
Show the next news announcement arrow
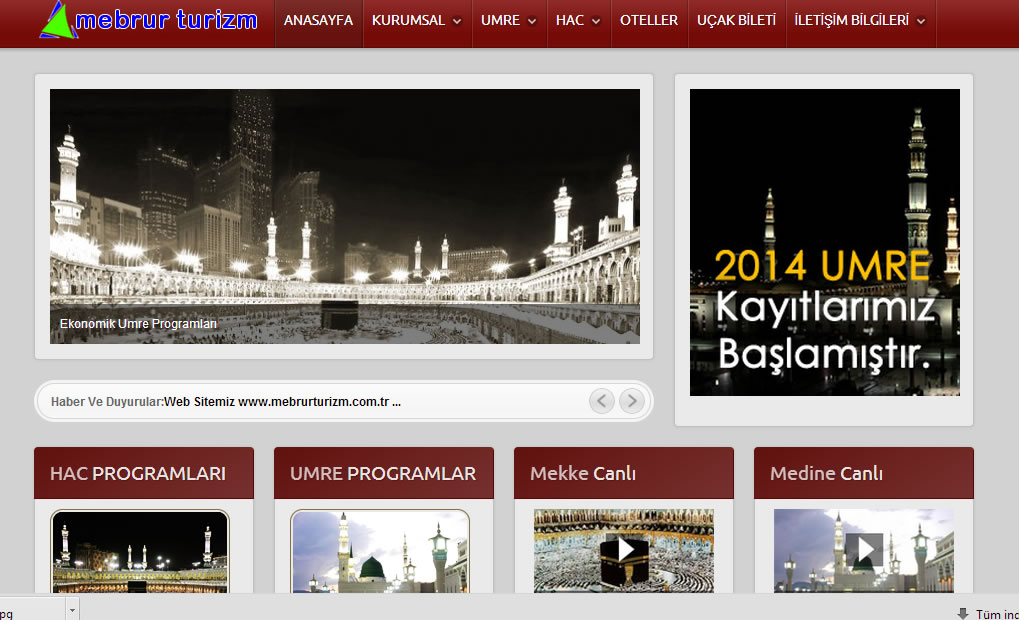(x=632, y=401)
